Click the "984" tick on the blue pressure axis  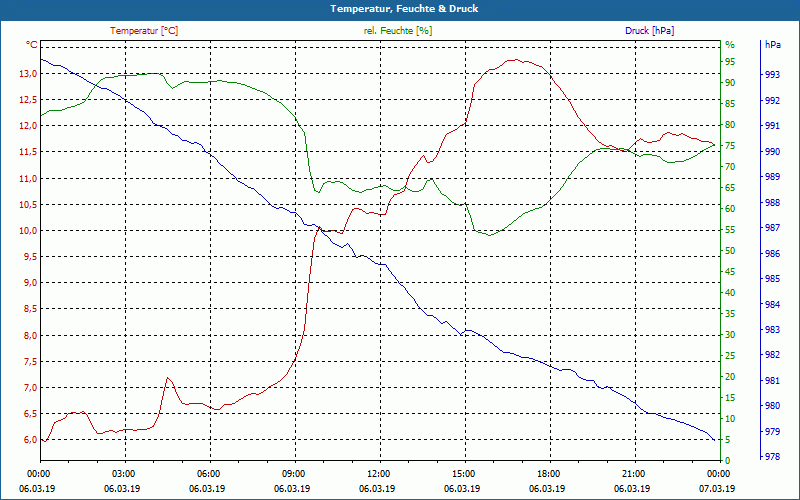tap(772, 305)
